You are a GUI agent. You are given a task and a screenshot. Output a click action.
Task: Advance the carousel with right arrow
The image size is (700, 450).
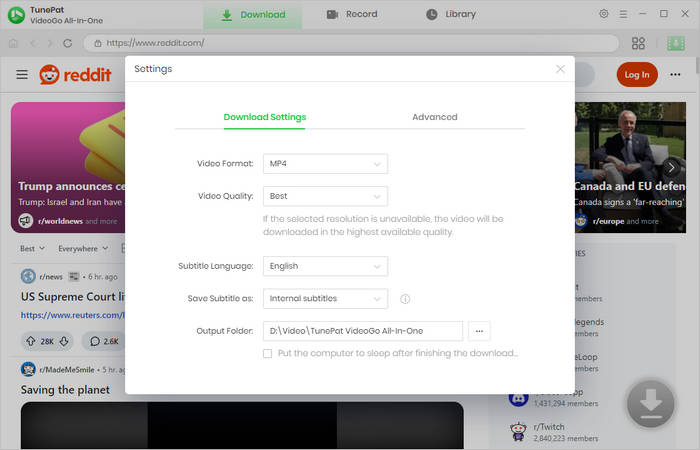coord(671,167)
